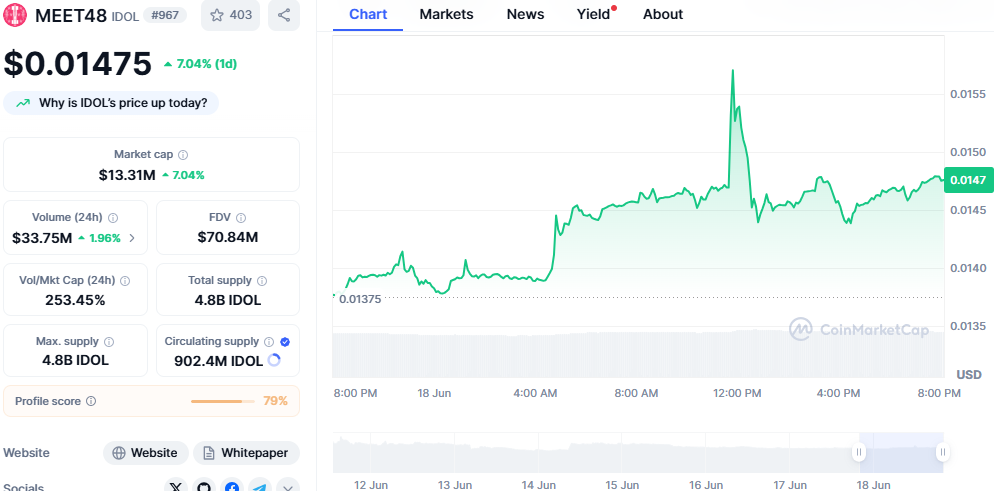Expand more socials dropdown chevron
This screenshot has height=491, width=994.
point(288,487)
